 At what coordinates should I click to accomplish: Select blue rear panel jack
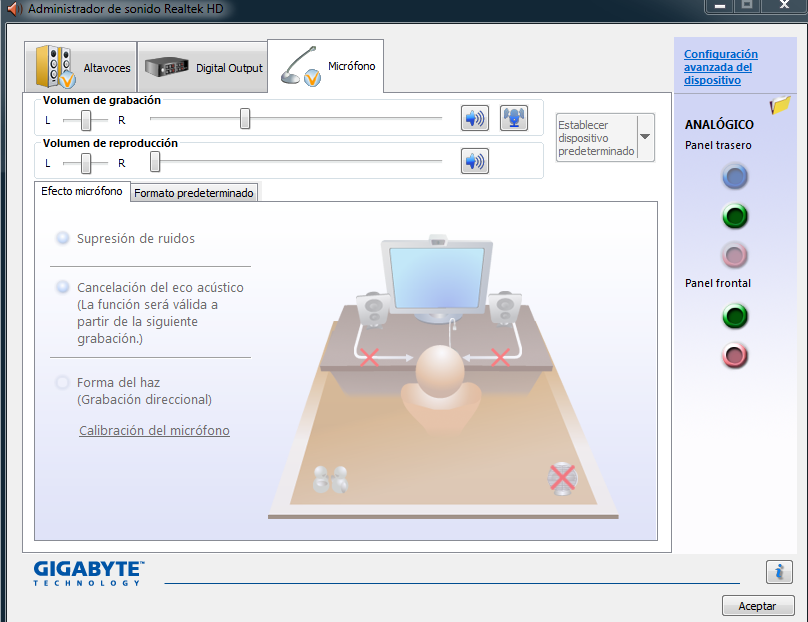(x=735, y=176)
